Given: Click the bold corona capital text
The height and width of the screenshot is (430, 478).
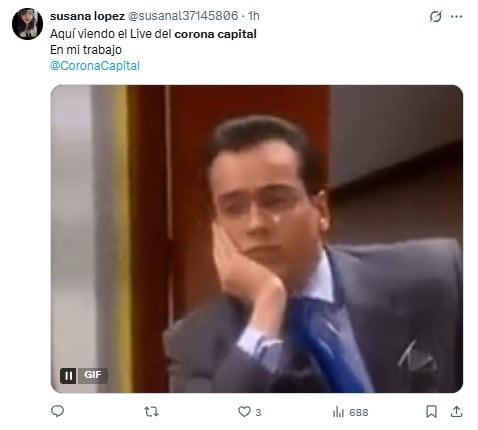Looking at the screenshot, I should pos(215,34).
